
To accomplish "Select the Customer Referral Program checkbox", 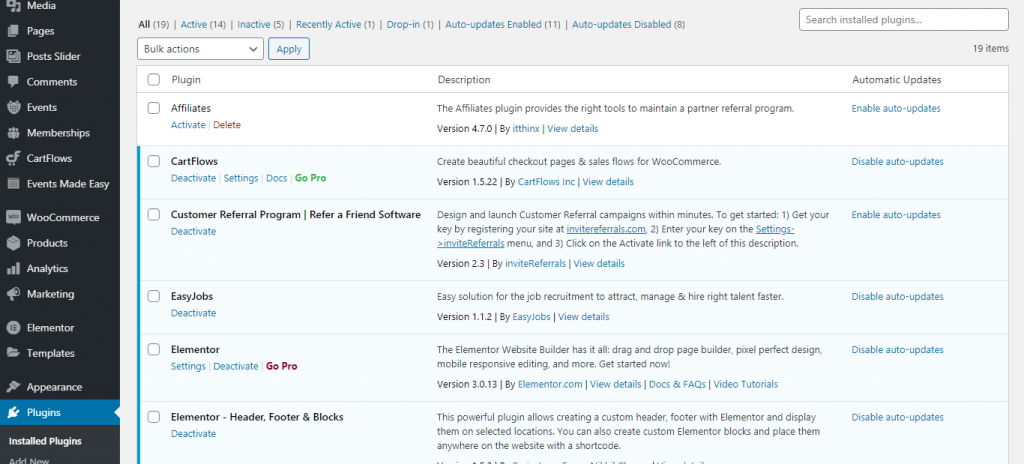I will click(153, 214).
